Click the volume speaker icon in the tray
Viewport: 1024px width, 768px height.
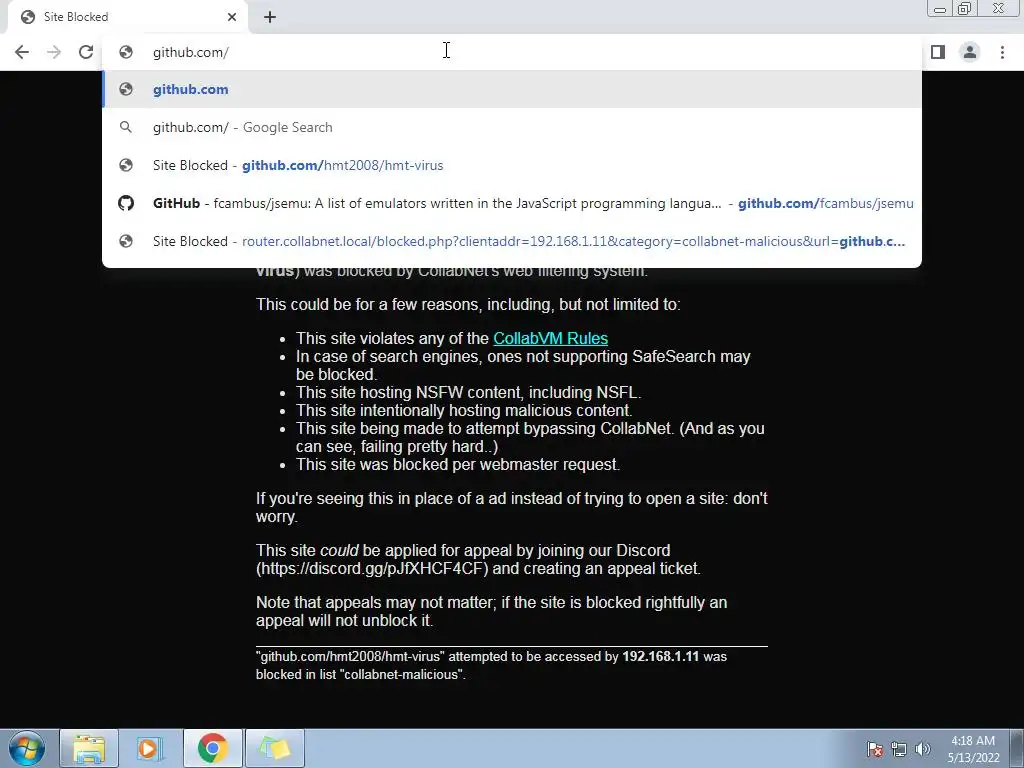click(x=923, y=749)
